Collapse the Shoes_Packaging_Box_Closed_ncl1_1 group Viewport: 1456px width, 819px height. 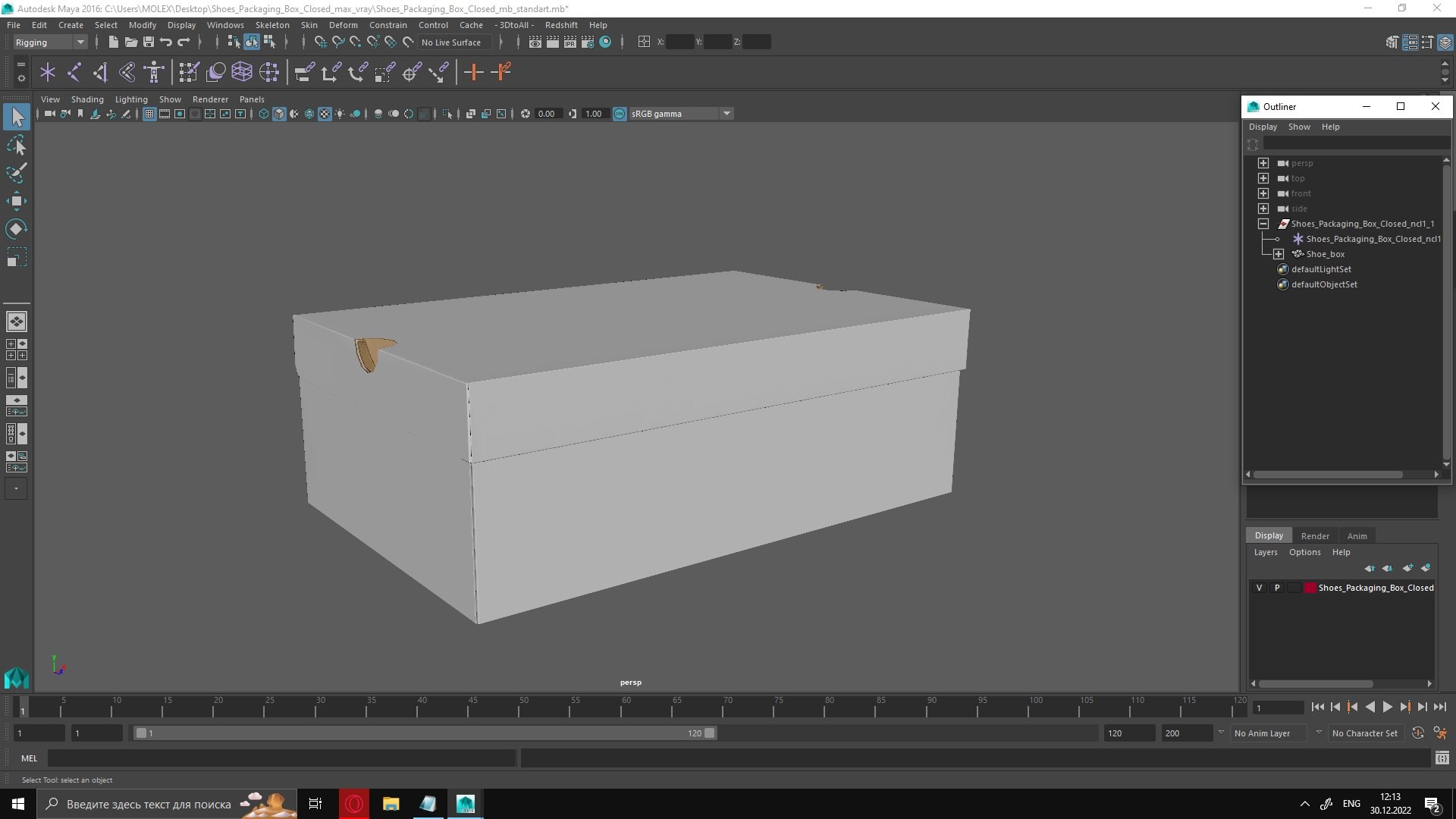pyautogui.click(x=1263, y=224)
